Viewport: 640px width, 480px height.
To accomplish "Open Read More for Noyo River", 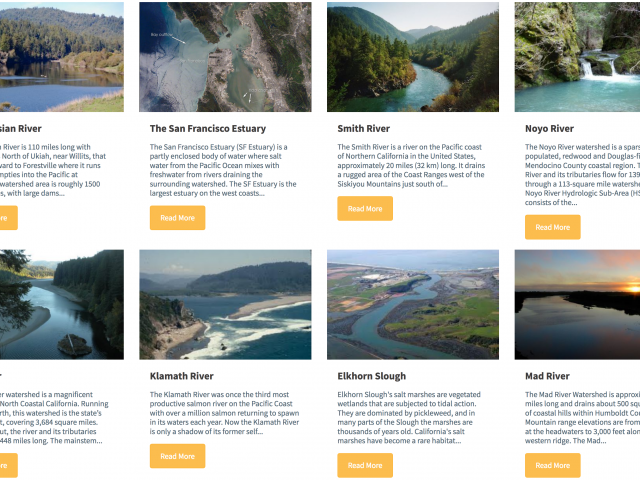I will click(x=553, y=227).
